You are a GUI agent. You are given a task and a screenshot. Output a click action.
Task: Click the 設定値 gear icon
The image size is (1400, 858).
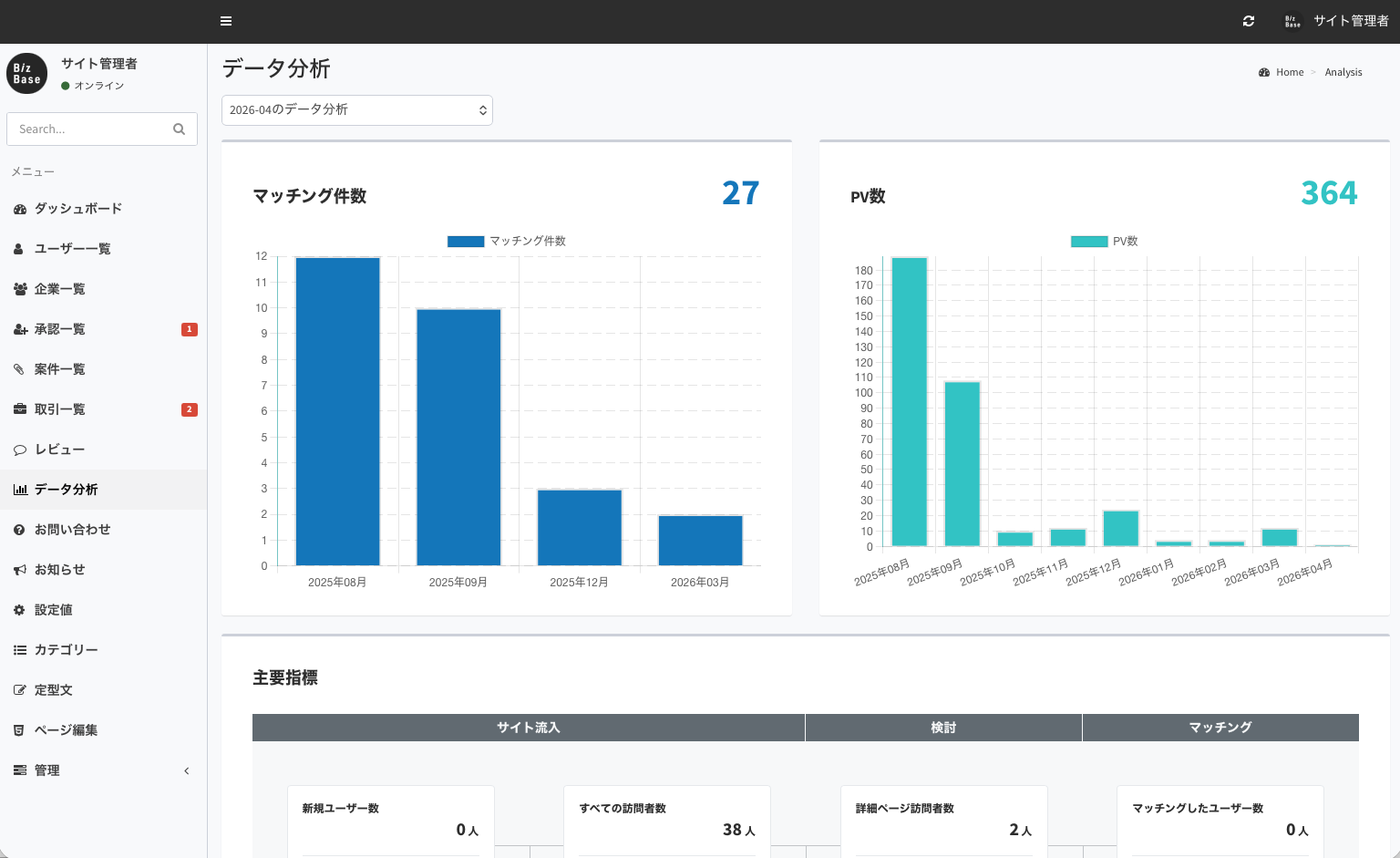tap(20, 610)
